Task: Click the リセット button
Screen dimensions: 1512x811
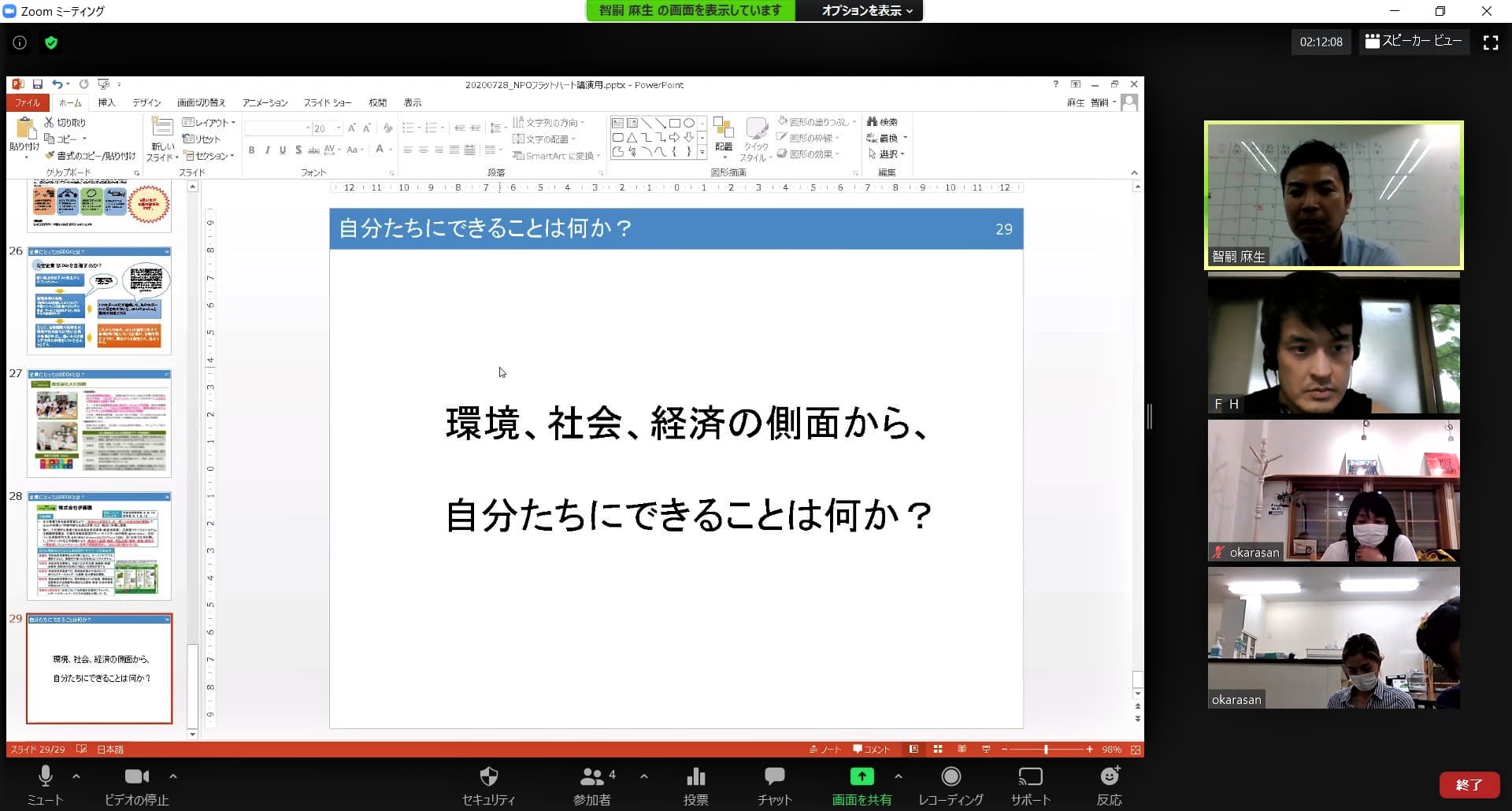Action: [202, 139]
